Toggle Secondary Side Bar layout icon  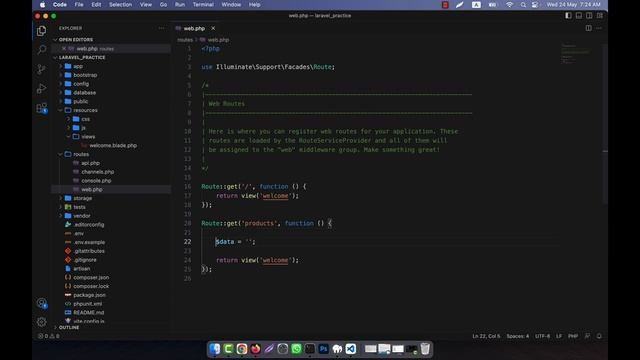589,16
